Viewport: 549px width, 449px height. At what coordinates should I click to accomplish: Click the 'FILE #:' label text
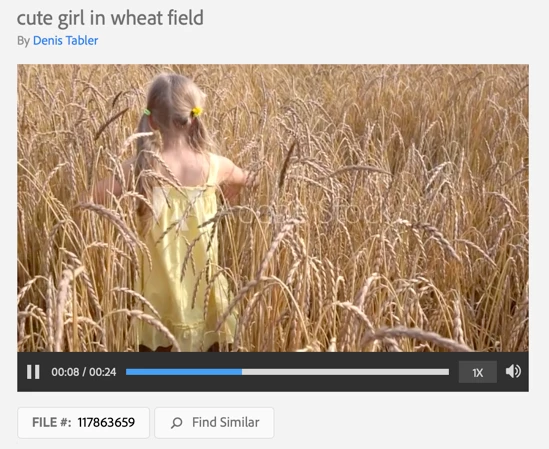(x=51, y=422)
